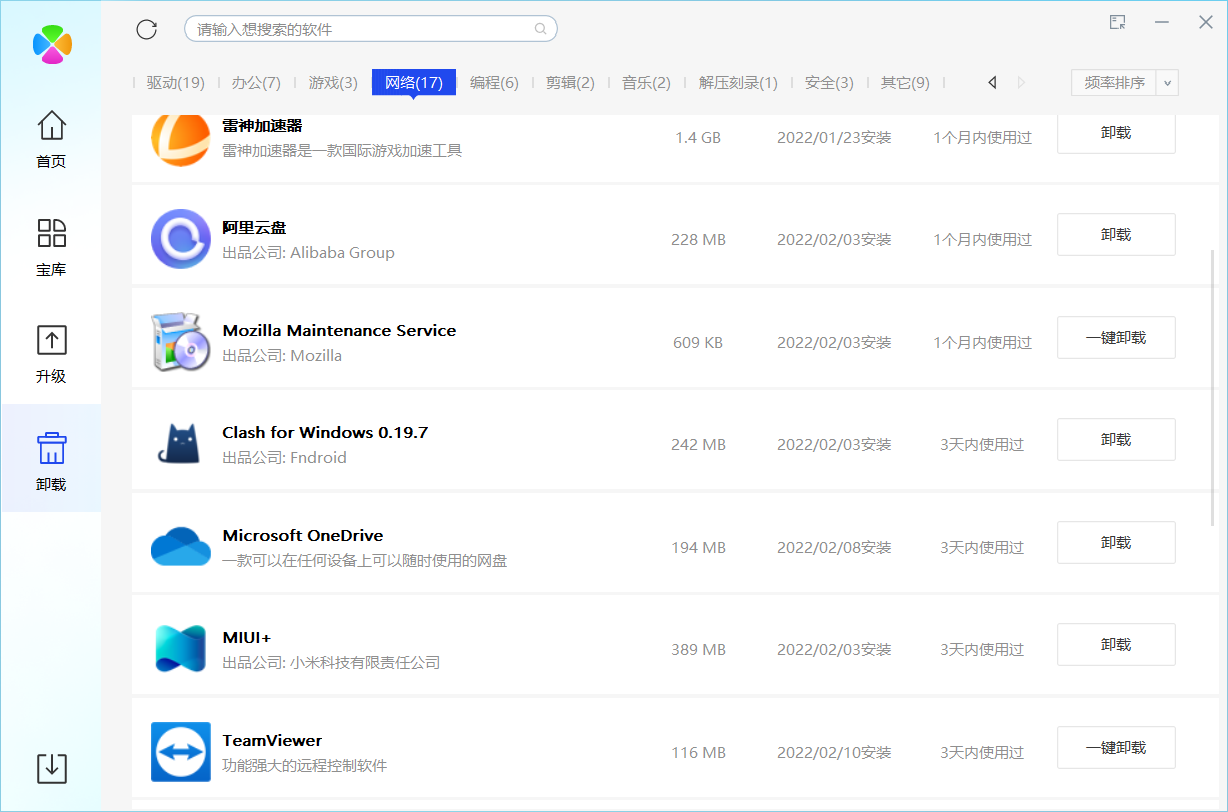
Task: Click the 2022/02/08安装 install date
Action: (834, 547)
